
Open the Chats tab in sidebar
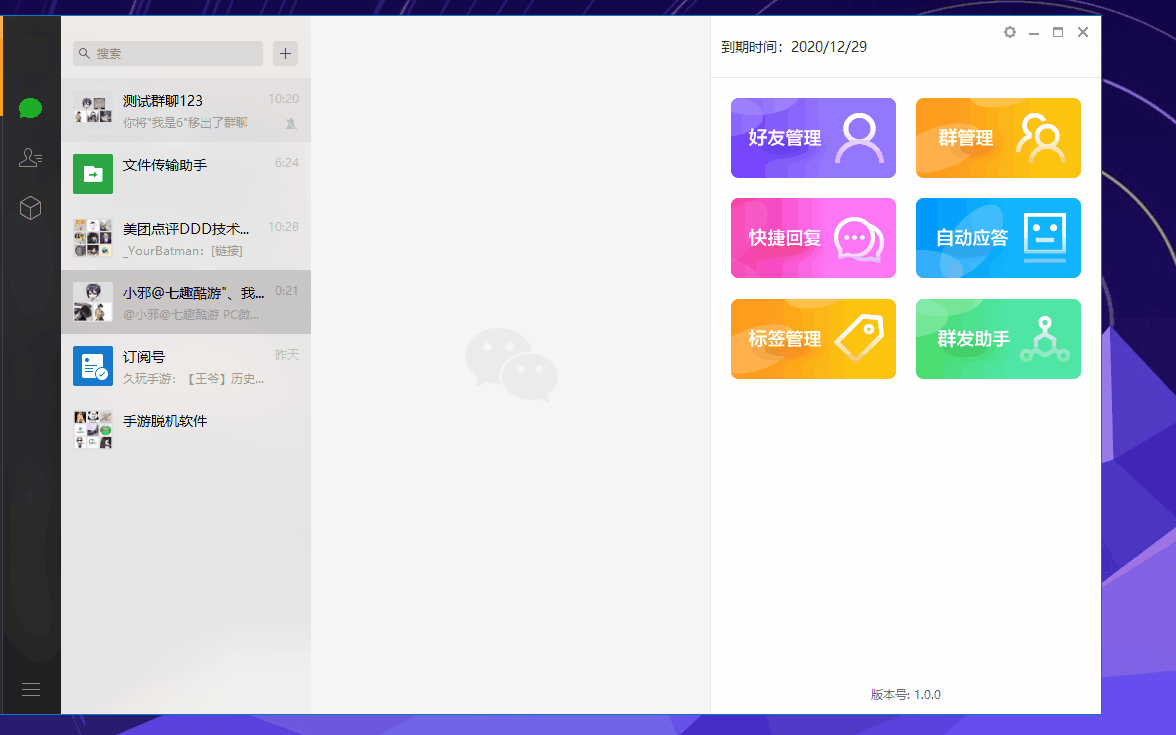30,109
